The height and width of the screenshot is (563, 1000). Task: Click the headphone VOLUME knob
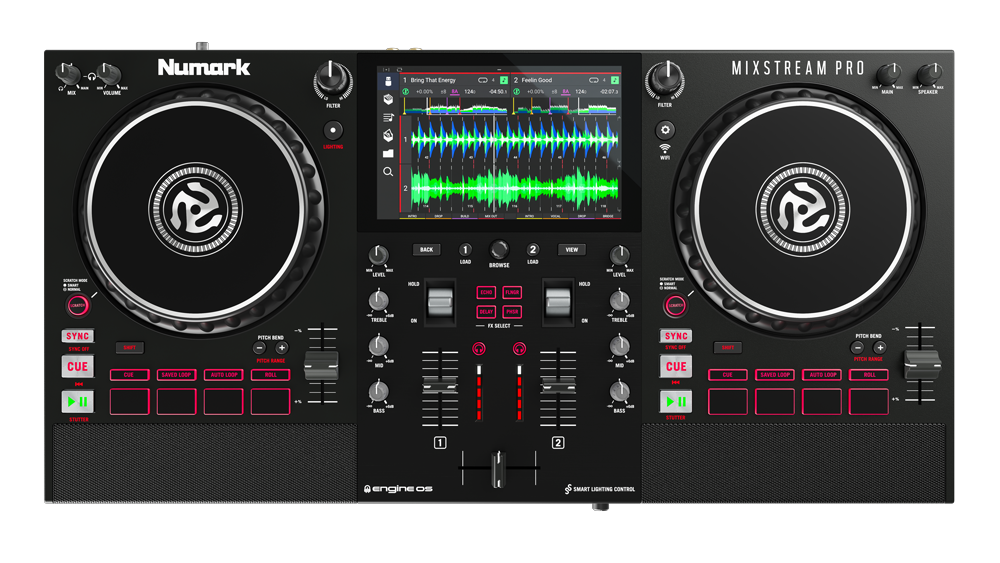coord(109,75)
